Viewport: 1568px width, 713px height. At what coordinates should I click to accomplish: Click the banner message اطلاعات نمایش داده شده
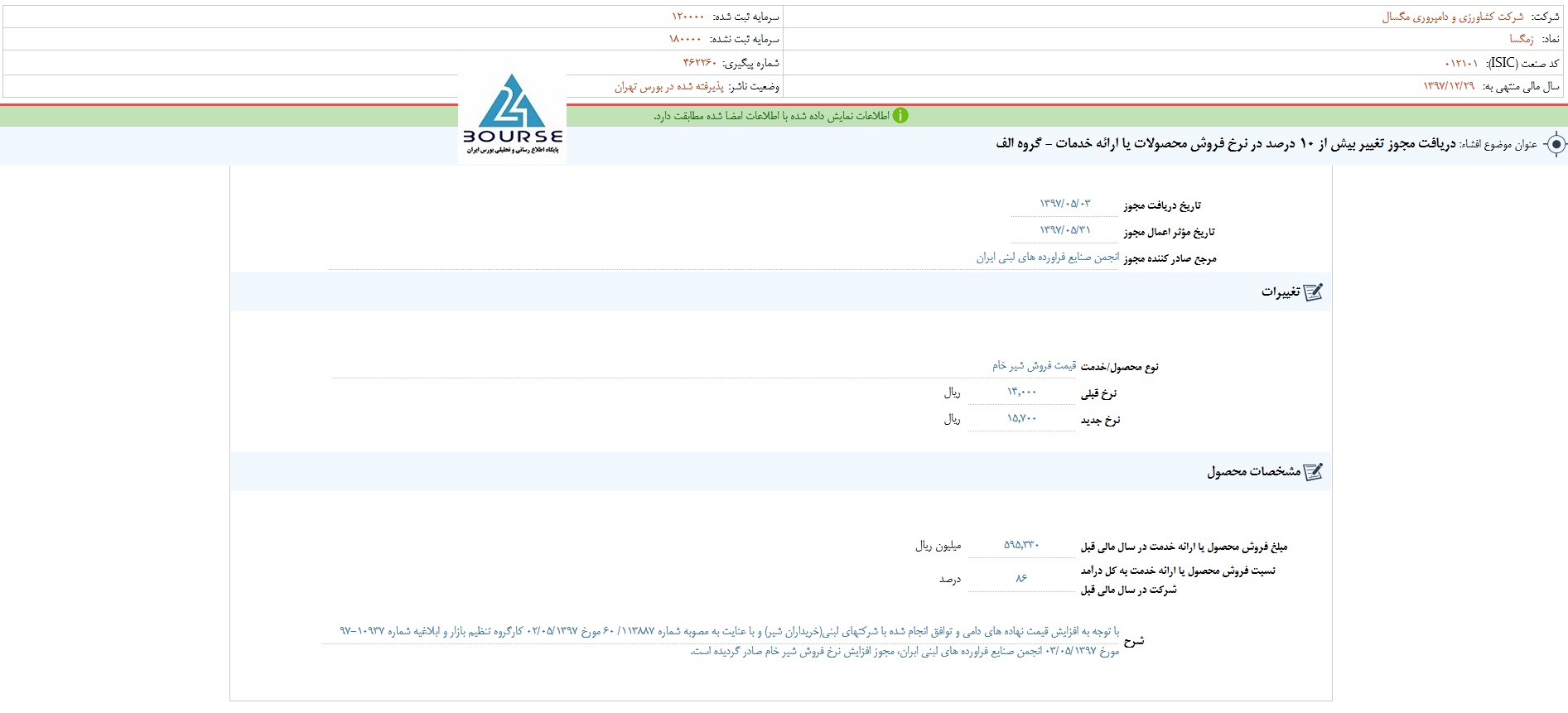(771, 116)
